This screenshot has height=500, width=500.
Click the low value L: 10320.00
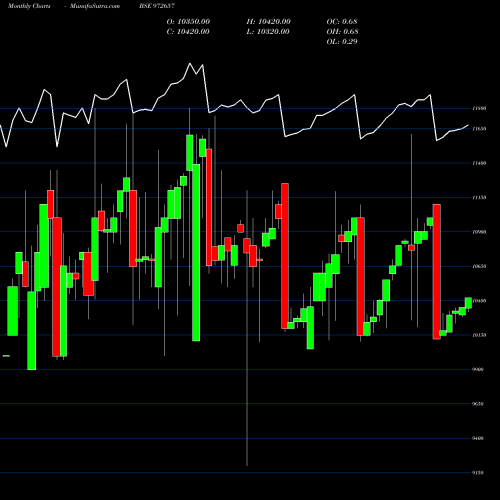click(268, 31)
